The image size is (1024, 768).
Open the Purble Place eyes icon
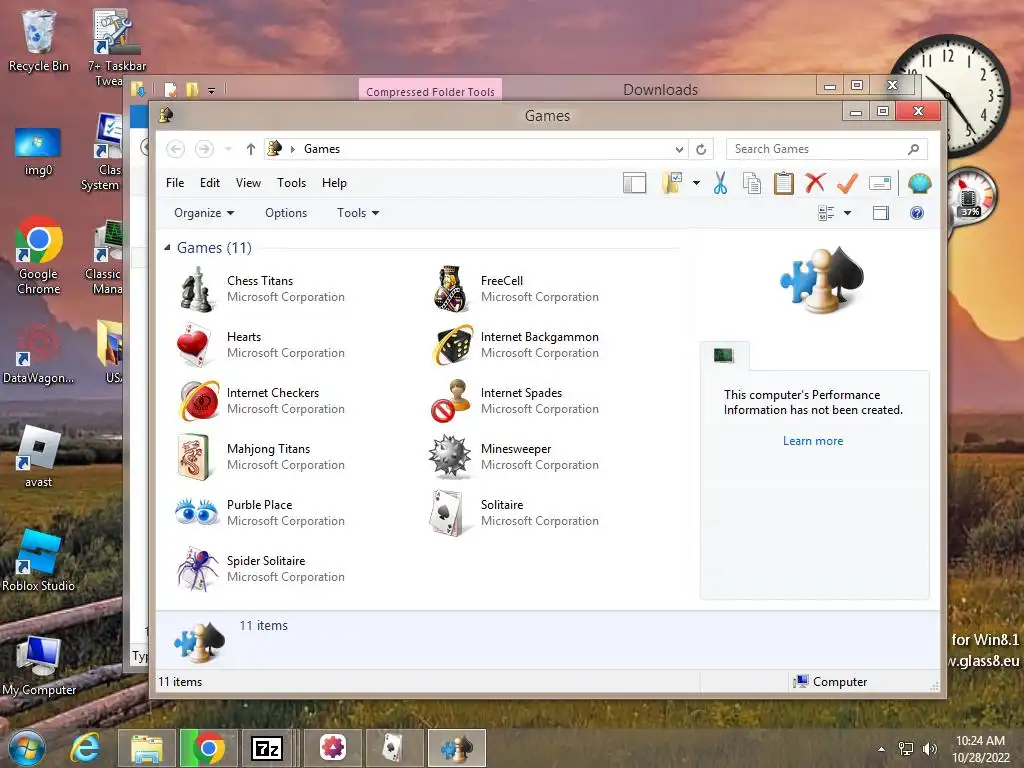[x=197, y=512]
